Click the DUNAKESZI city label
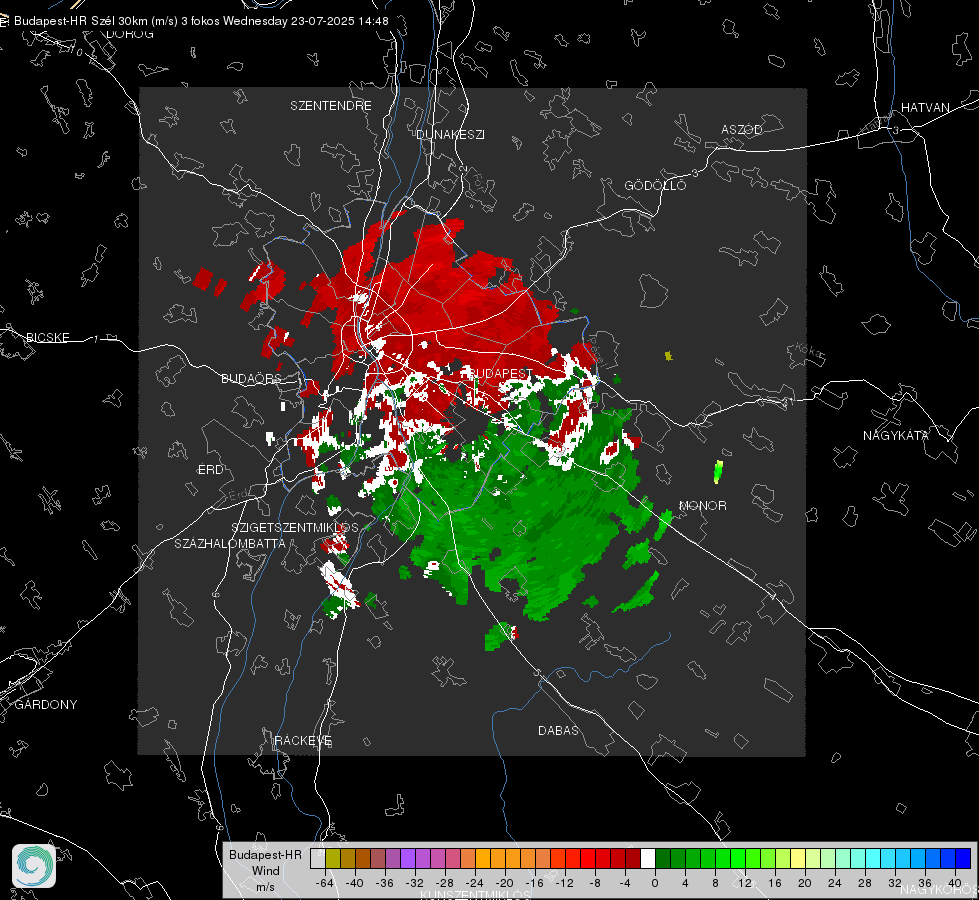Screen dimensions: 979x900 [x=450, y=134]
